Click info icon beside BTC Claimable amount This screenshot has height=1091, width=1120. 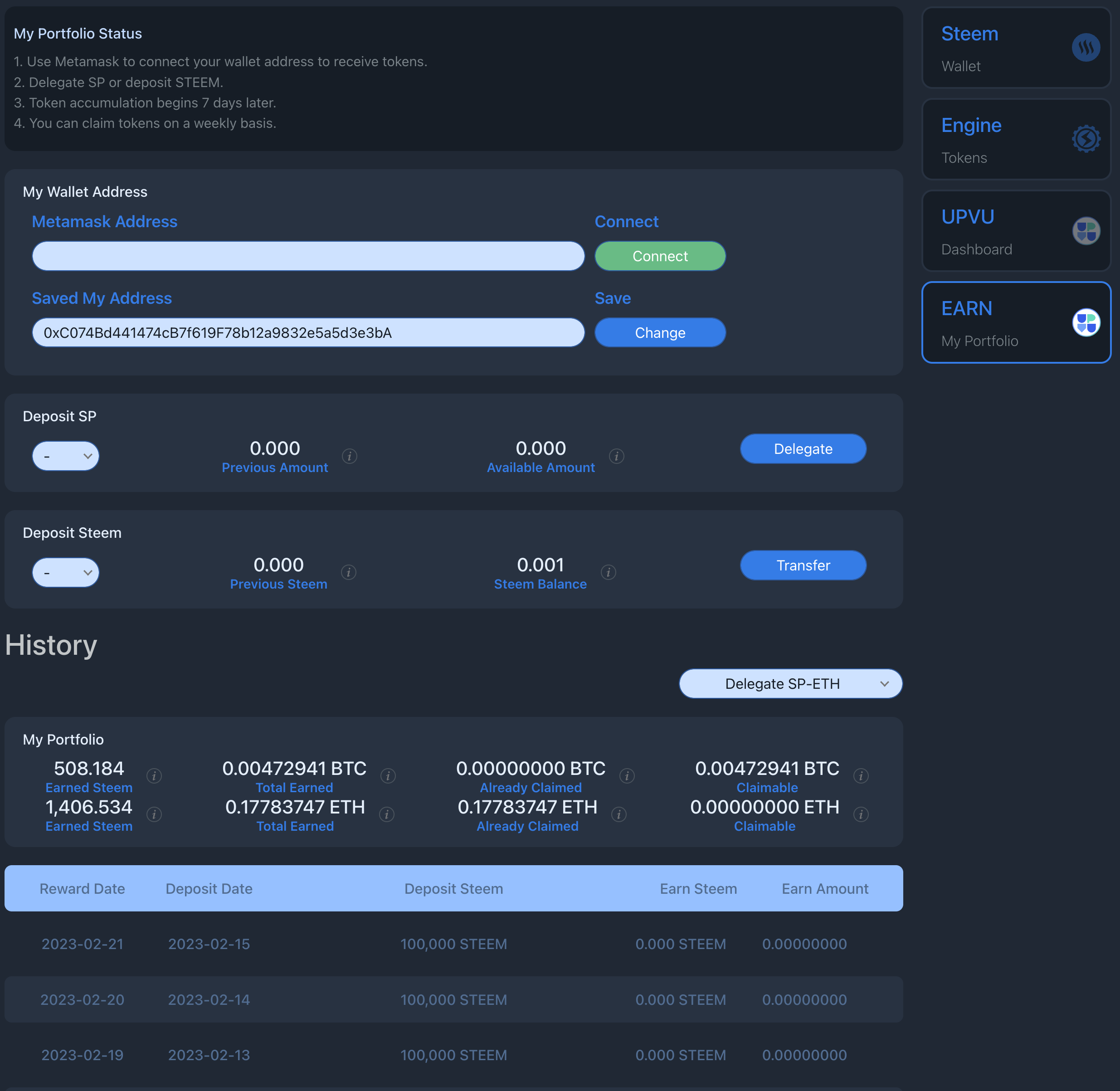click(861, 776)
